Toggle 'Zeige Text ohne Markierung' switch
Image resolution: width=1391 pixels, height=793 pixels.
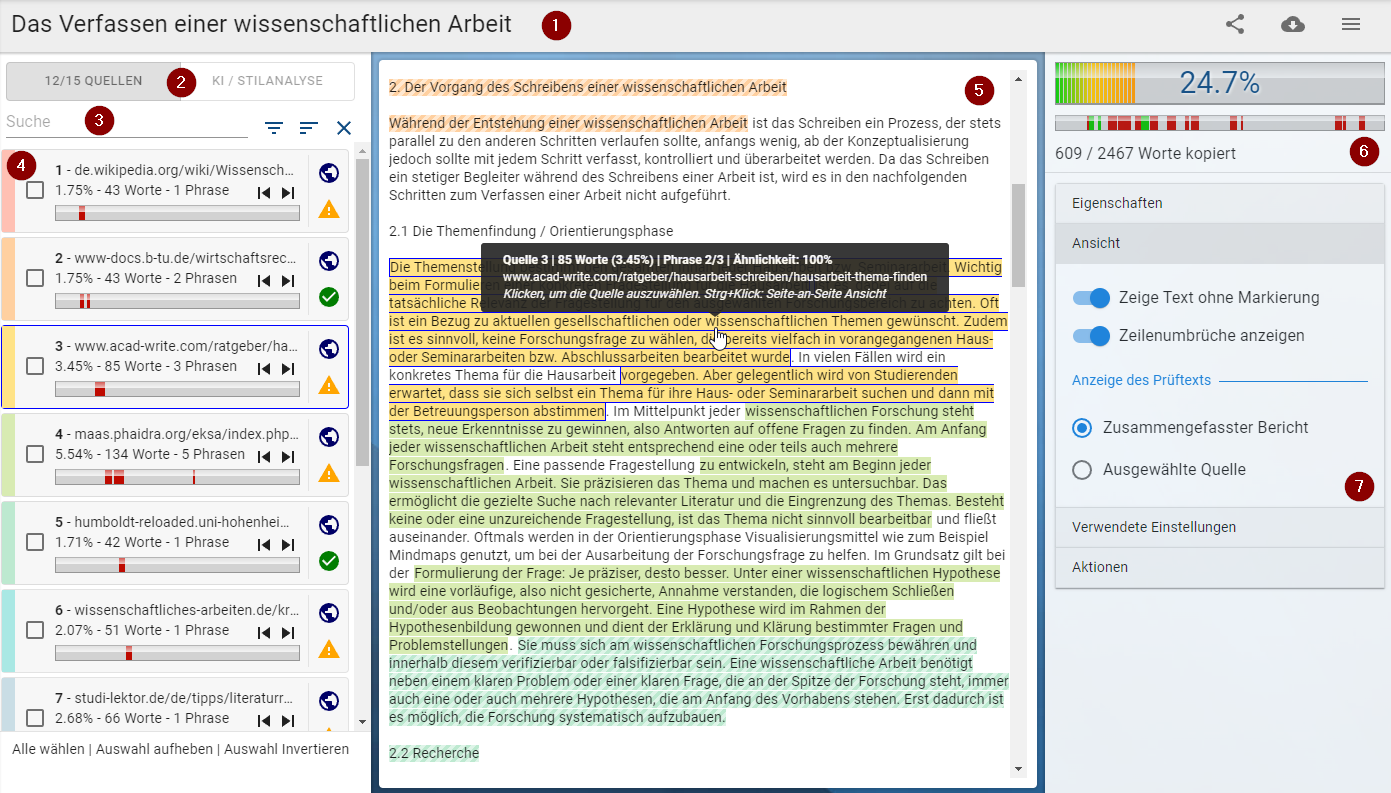[1091, 298]
